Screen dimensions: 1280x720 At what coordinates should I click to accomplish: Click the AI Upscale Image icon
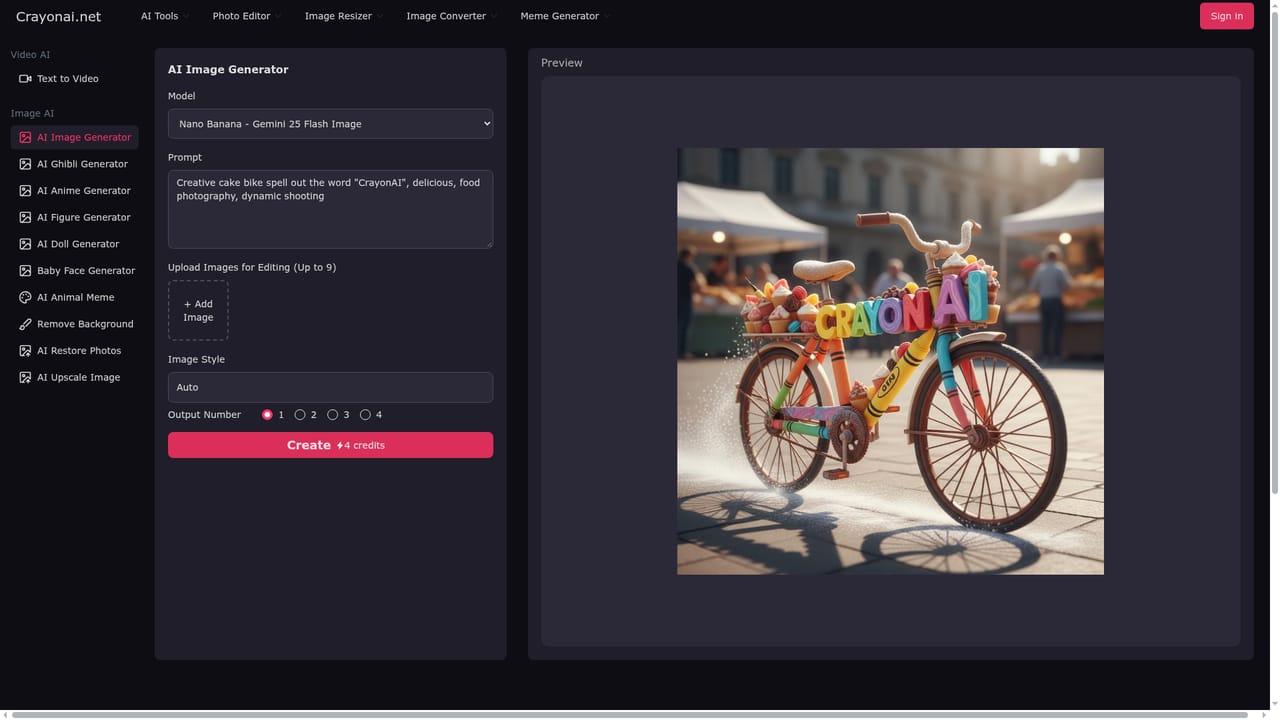[x=25, y=378]
